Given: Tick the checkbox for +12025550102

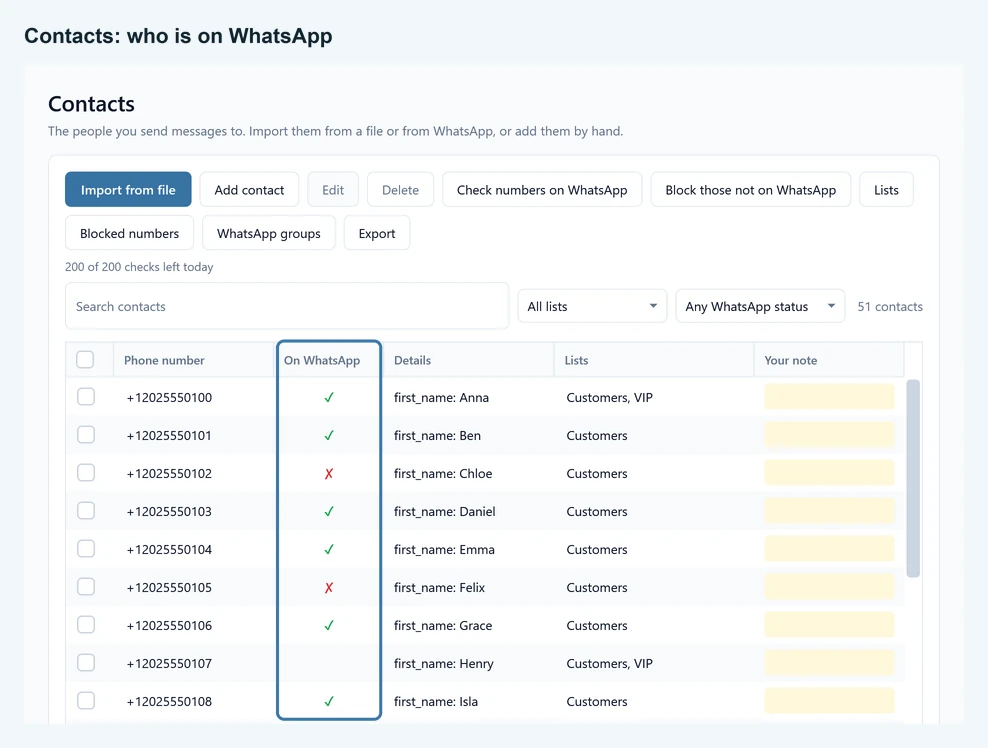Looking at the screenshot, I should (x=86, y=473).
